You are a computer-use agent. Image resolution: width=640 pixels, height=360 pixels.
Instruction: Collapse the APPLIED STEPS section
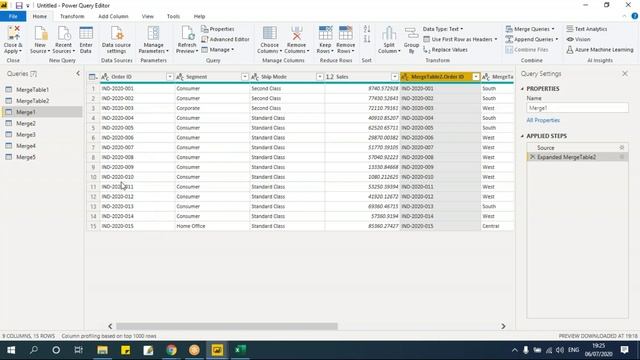click(522, 136)
